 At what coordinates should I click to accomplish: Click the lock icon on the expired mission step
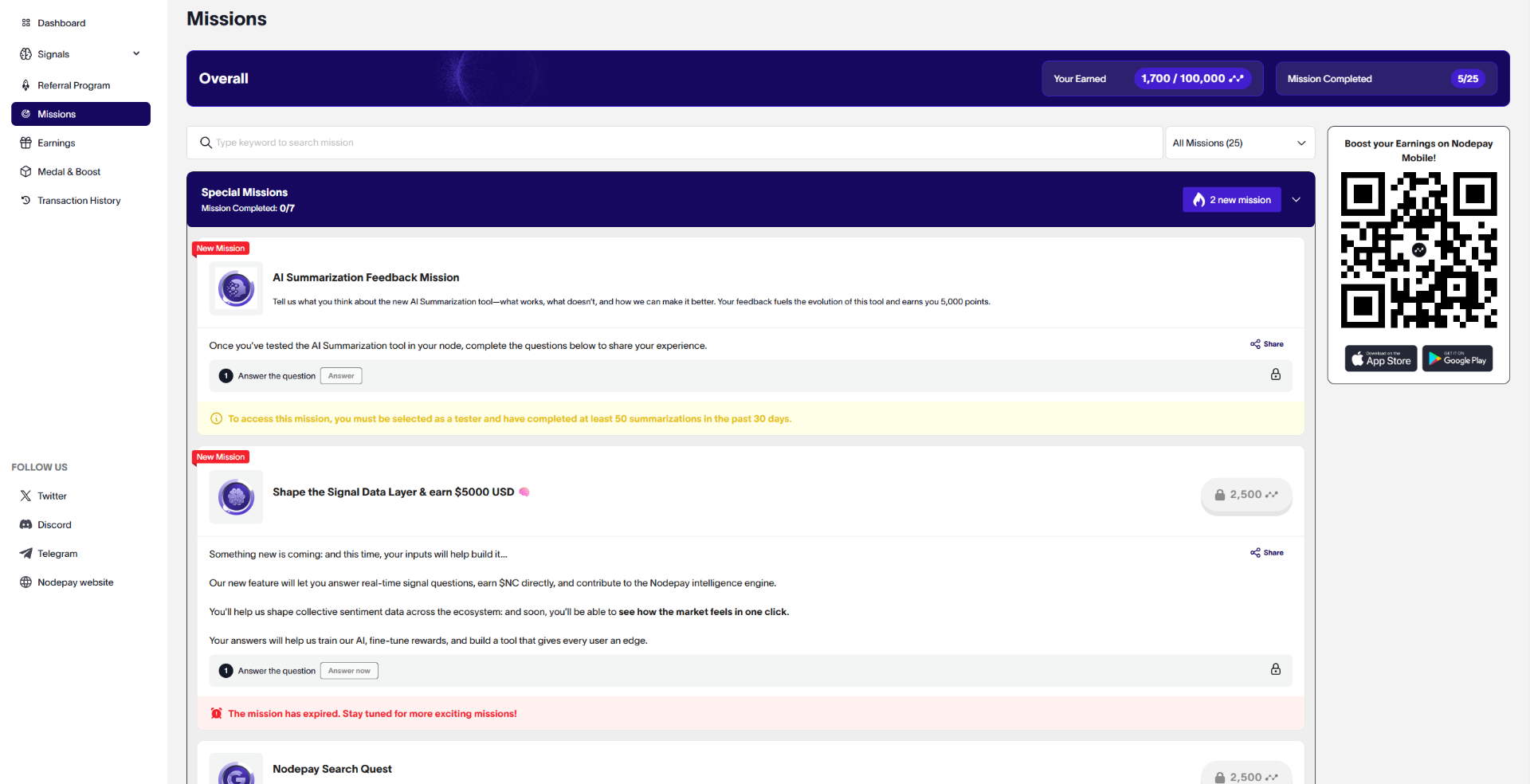pos(1276,670)
